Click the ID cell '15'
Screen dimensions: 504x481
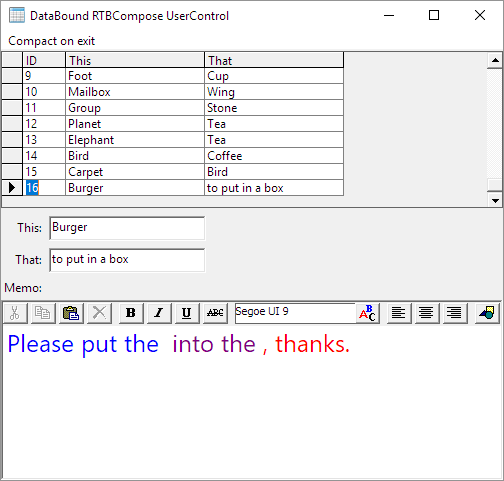[x=44, y=172]
